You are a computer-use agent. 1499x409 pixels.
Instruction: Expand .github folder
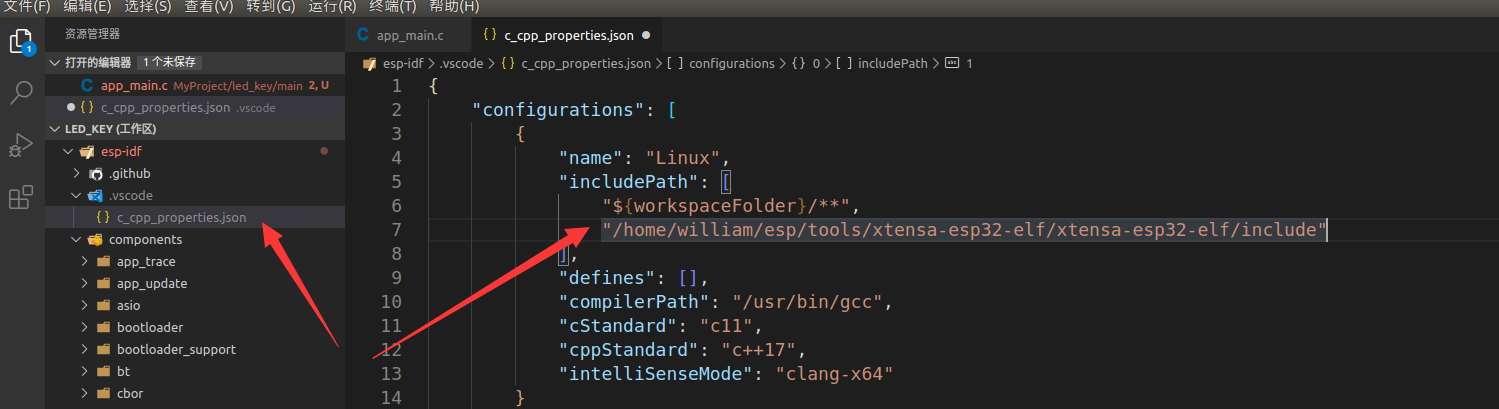76,174
